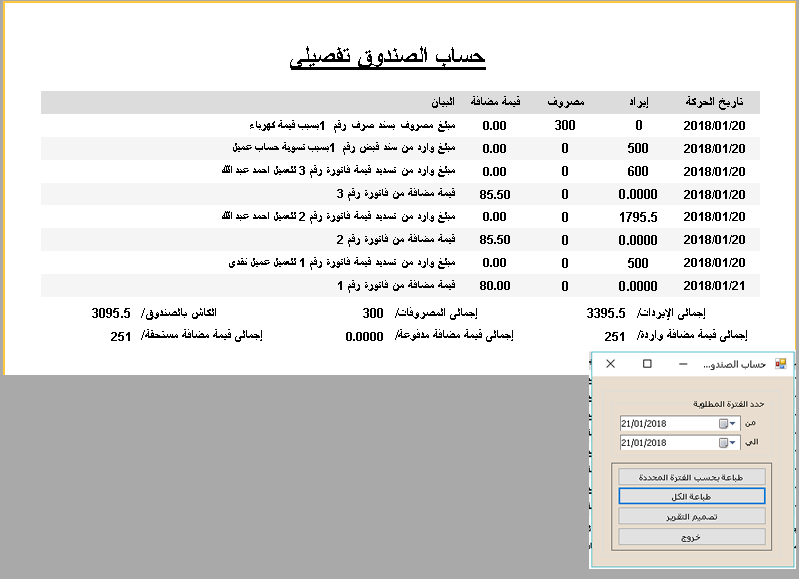
Task: Click description قيمة مضافة من فاتورة رقم 1
Action: (x=396, y=285)
